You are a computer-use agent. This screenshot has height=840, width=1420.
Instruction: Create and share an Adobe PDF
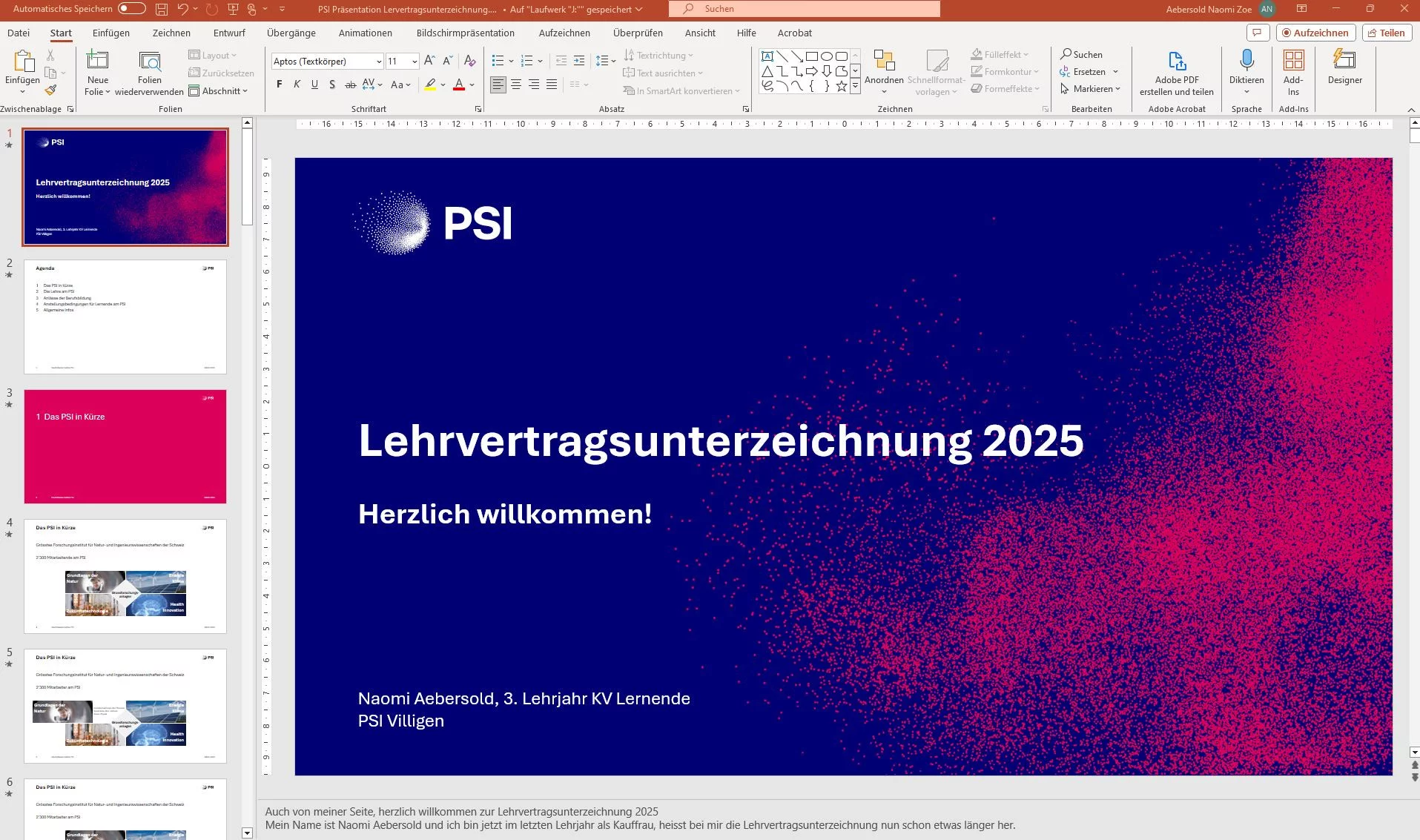[x=1176, y=72]
